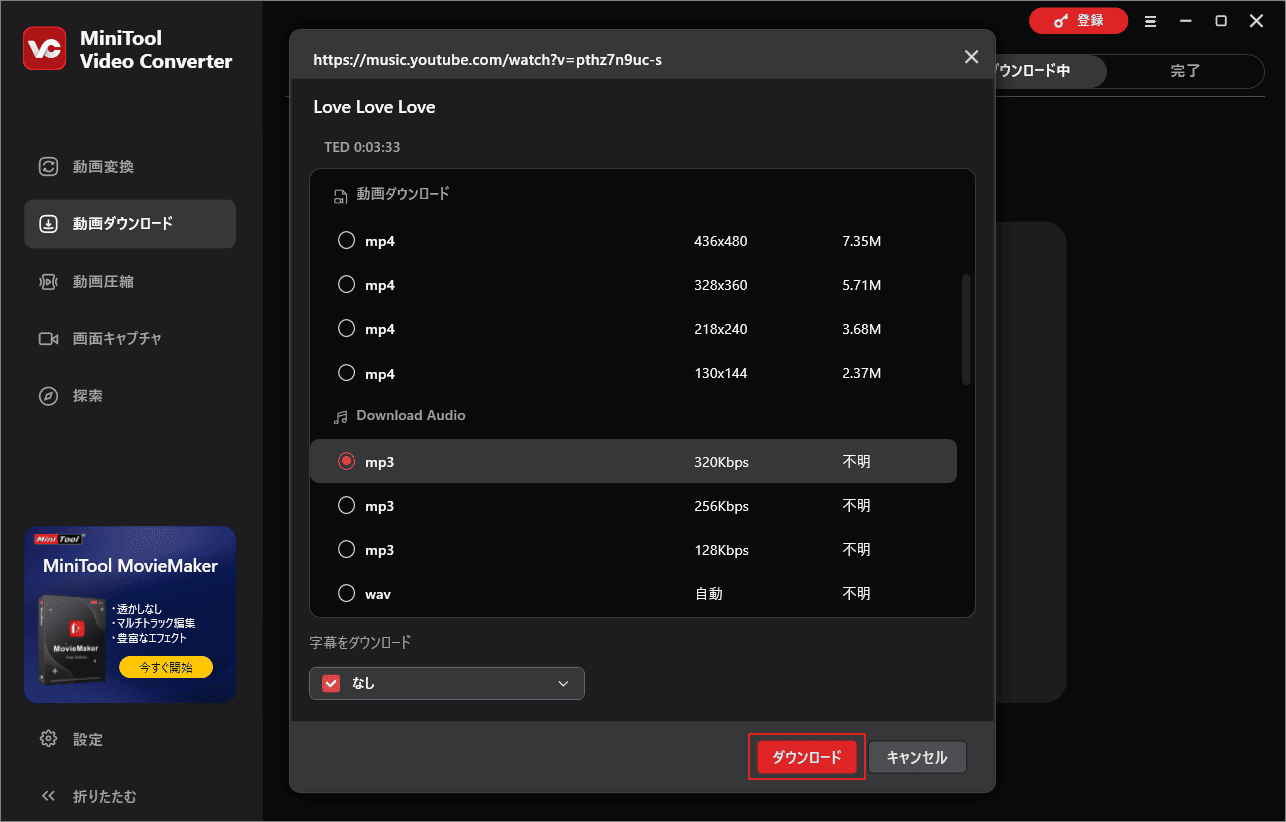Click the 動画ダウンロード section video icon
The width and height of the screenshot is (1286, 822).
341,195
